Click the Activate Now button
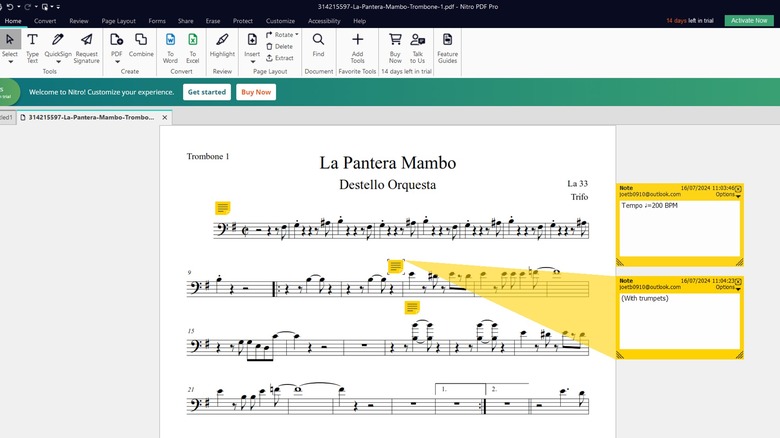The image size is (780, 438). tap(748, 20)
